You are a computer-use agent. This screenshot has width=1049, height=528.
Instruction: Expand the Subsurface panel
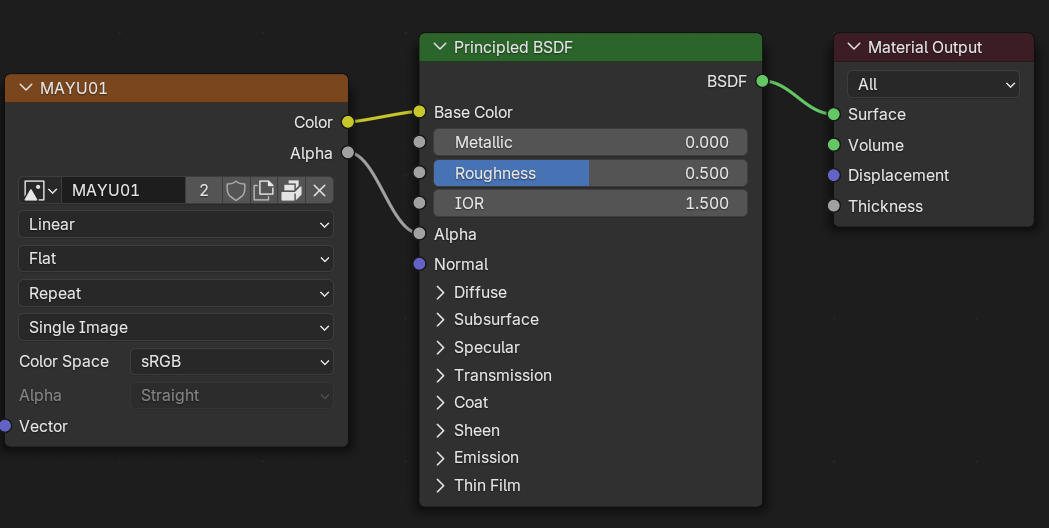point(440,319)
